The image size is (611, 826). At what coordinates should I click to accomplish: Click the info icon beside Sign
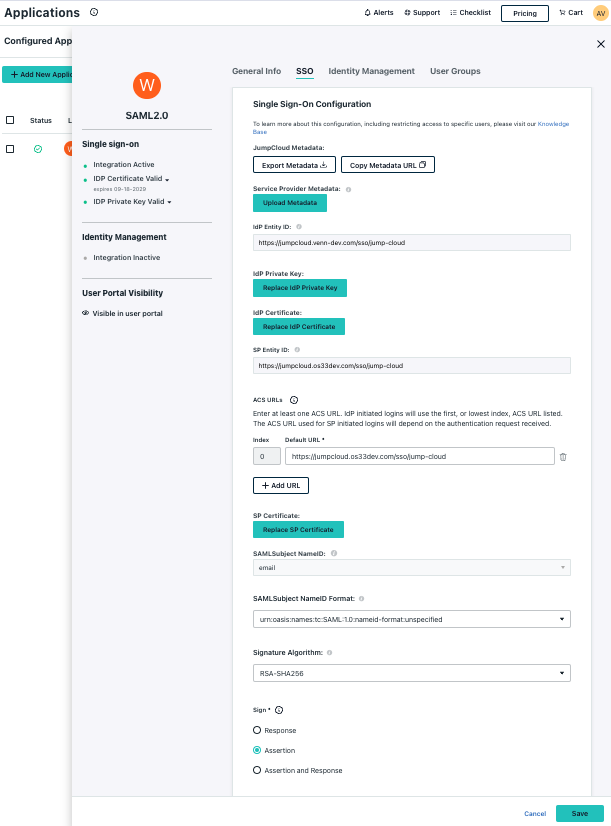(279, 710)
